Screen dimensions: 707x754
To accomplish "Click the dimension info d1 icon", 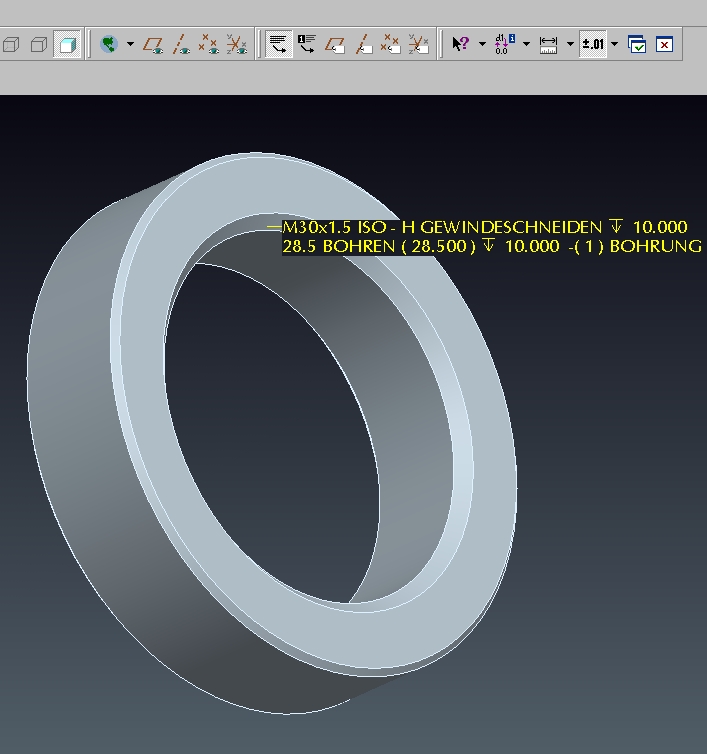I will (505, 44).
